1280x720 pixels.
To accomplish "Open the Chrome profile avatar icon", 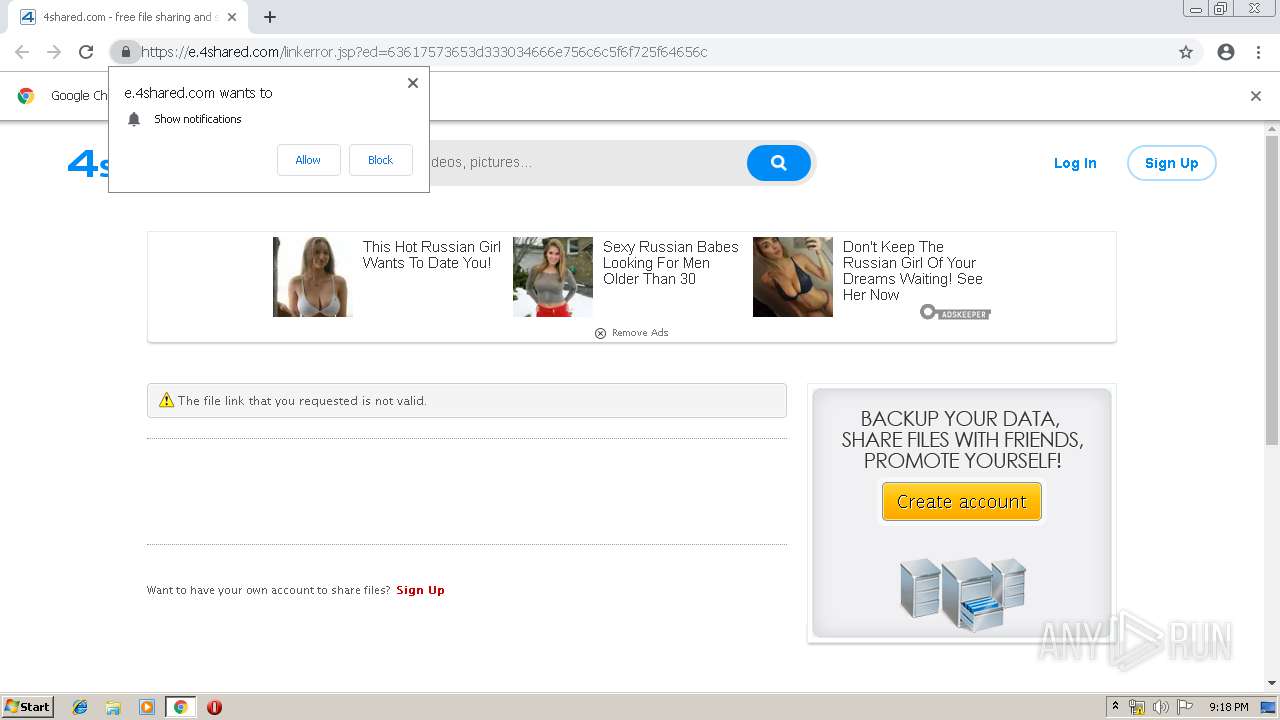I will coord(1226,52).
